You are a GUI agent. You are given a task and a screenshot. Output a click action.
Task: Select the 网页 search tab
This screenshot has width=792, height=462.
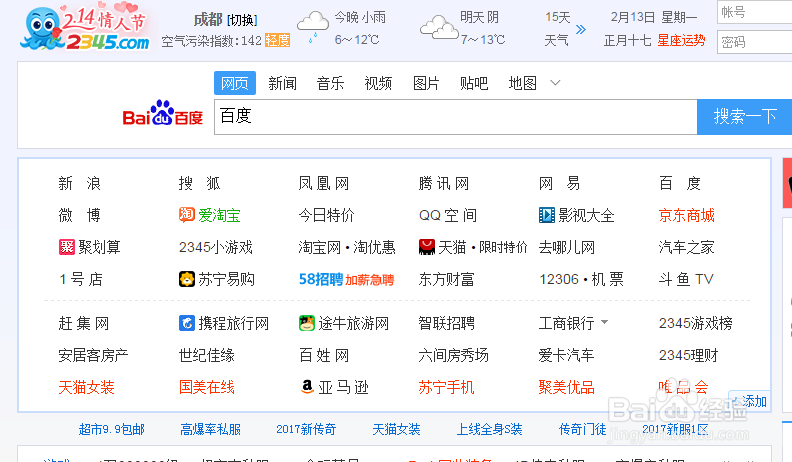coord(235,83)
